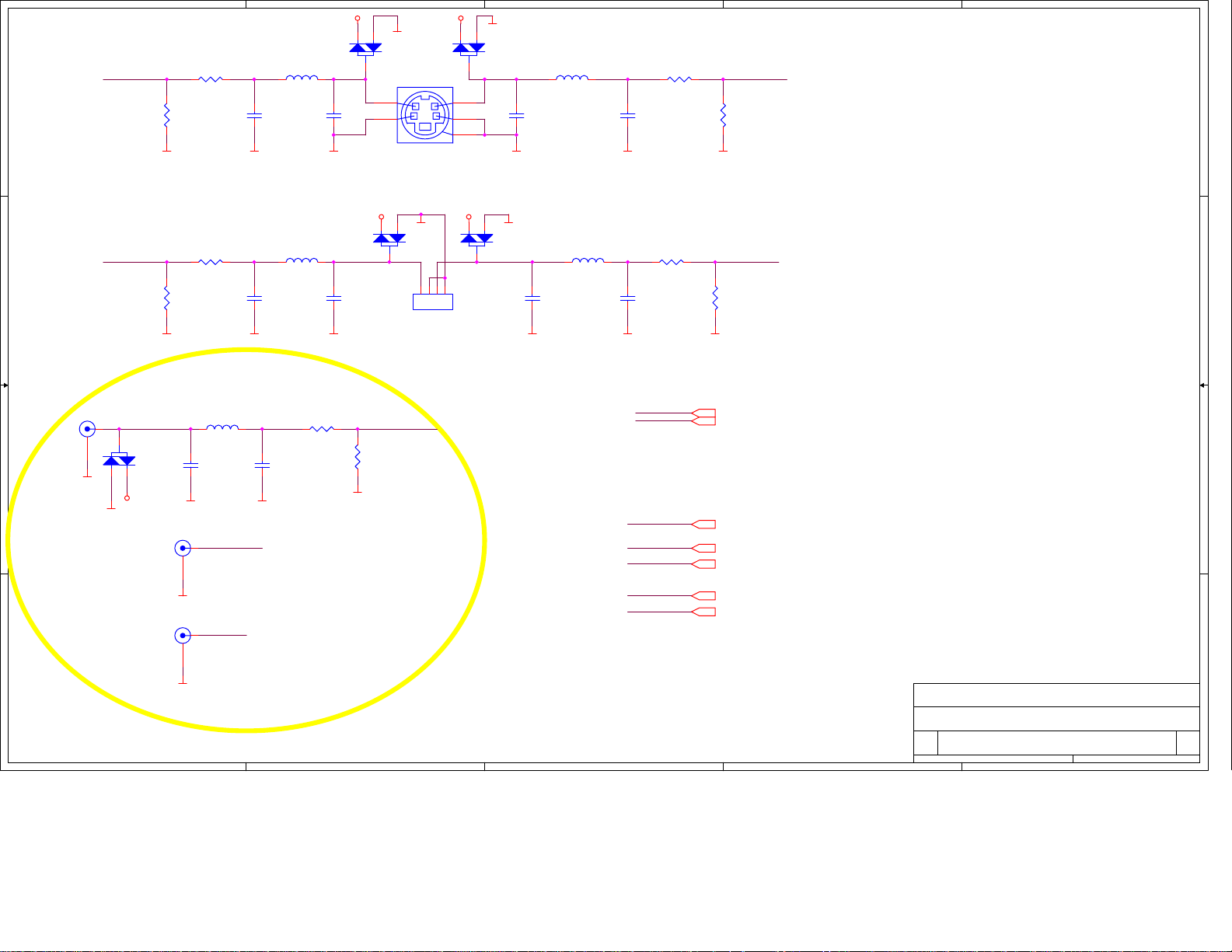Select the rectangular four-pin header connector symbol
This screenshot has width=1232, height=952.
pos(432,302)
